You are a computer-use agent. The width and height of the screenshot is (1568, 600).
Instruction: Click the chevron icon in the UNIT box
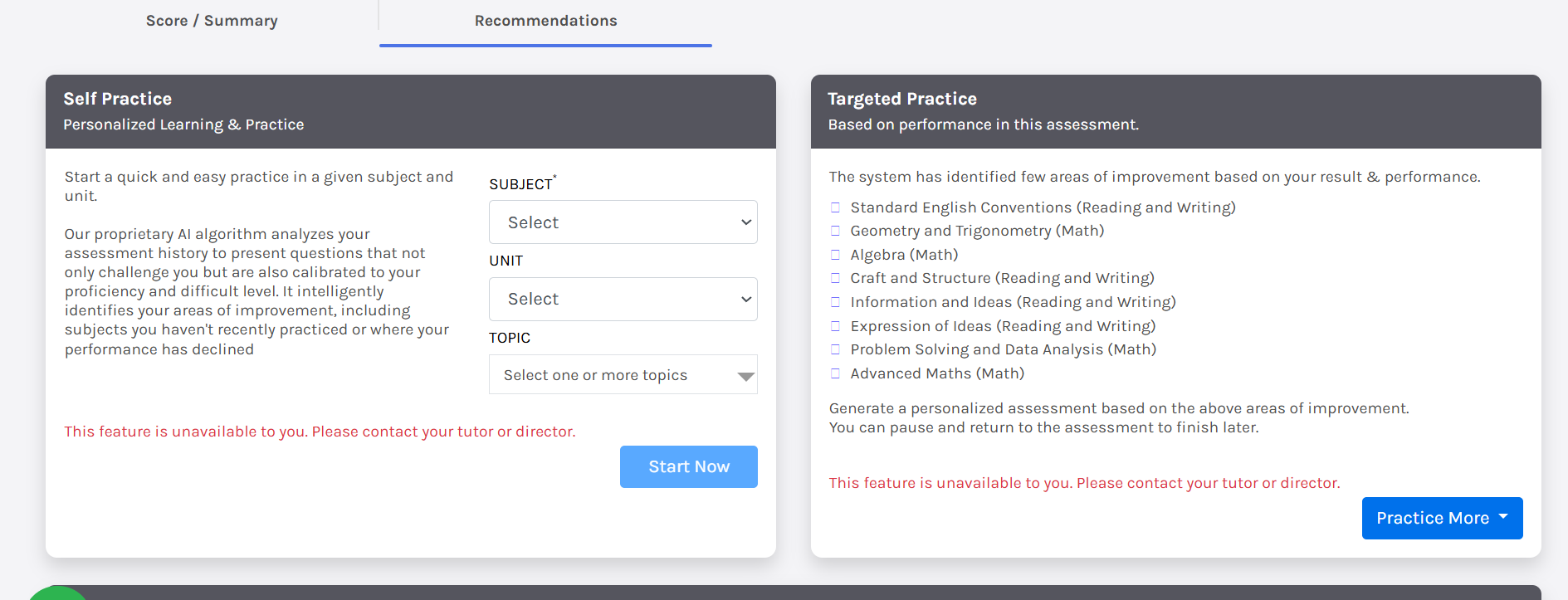pyautogui.click(x=745, y=299)
